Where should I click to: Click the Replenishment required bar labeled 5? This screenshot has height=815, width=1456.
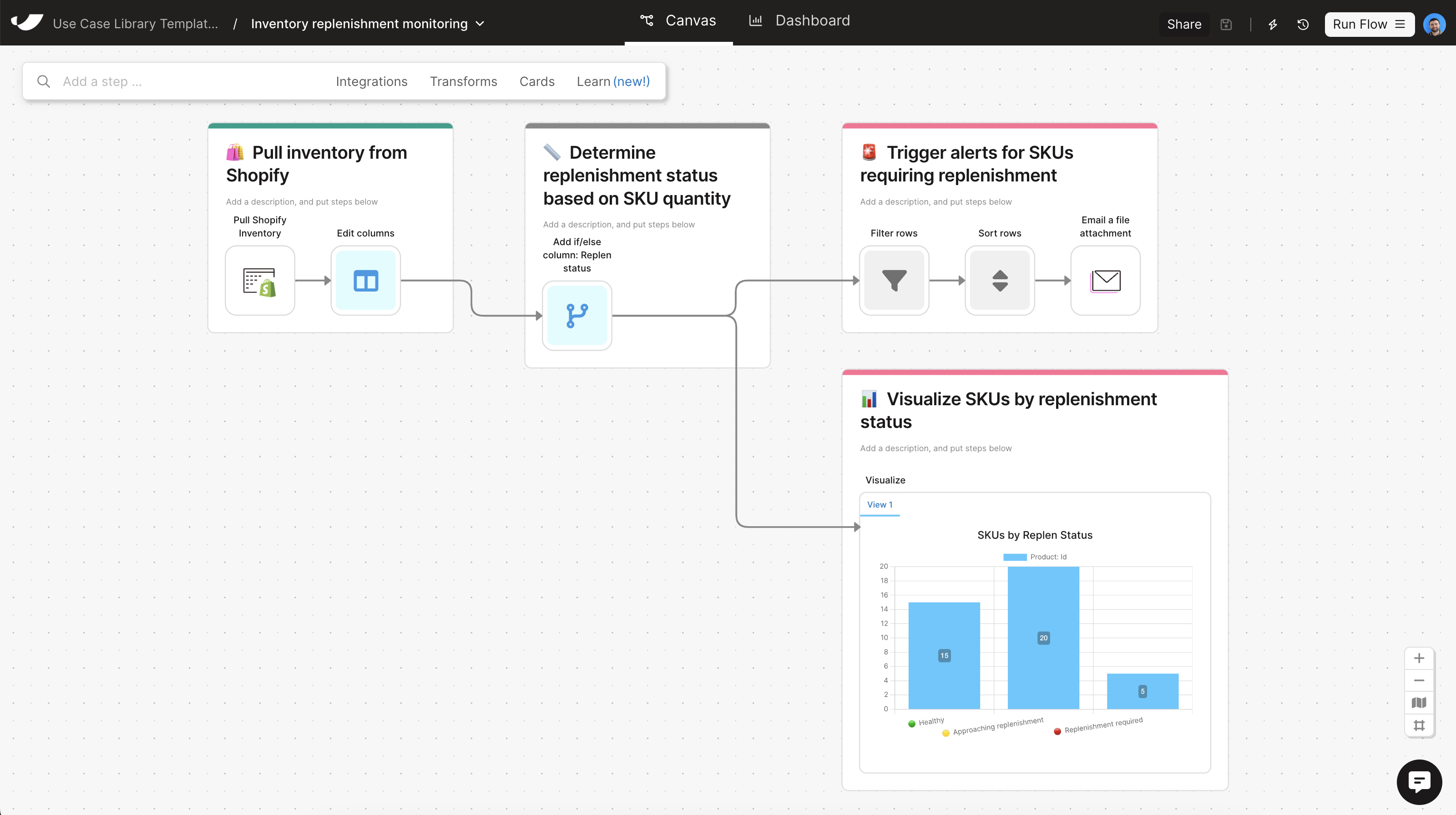point(1143,691)
